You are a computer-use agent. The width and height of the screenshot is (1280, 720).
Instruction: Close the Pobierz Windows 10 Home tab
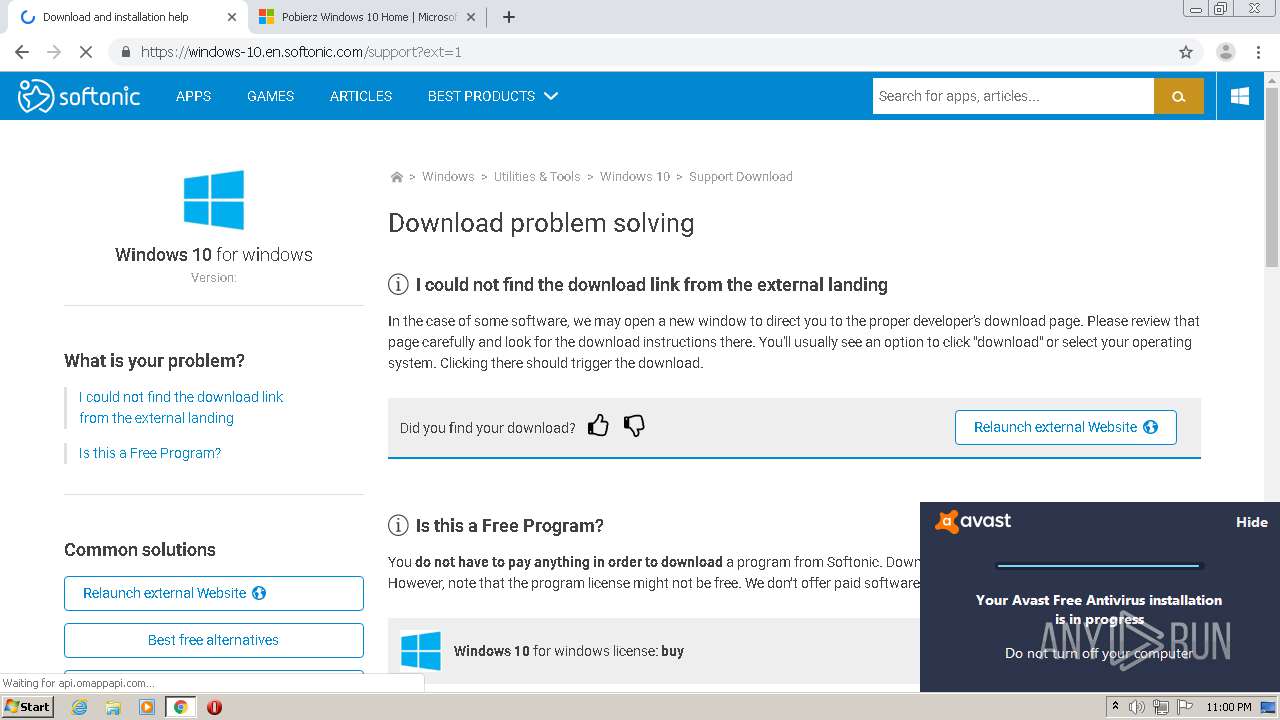[x=471, y=17]
